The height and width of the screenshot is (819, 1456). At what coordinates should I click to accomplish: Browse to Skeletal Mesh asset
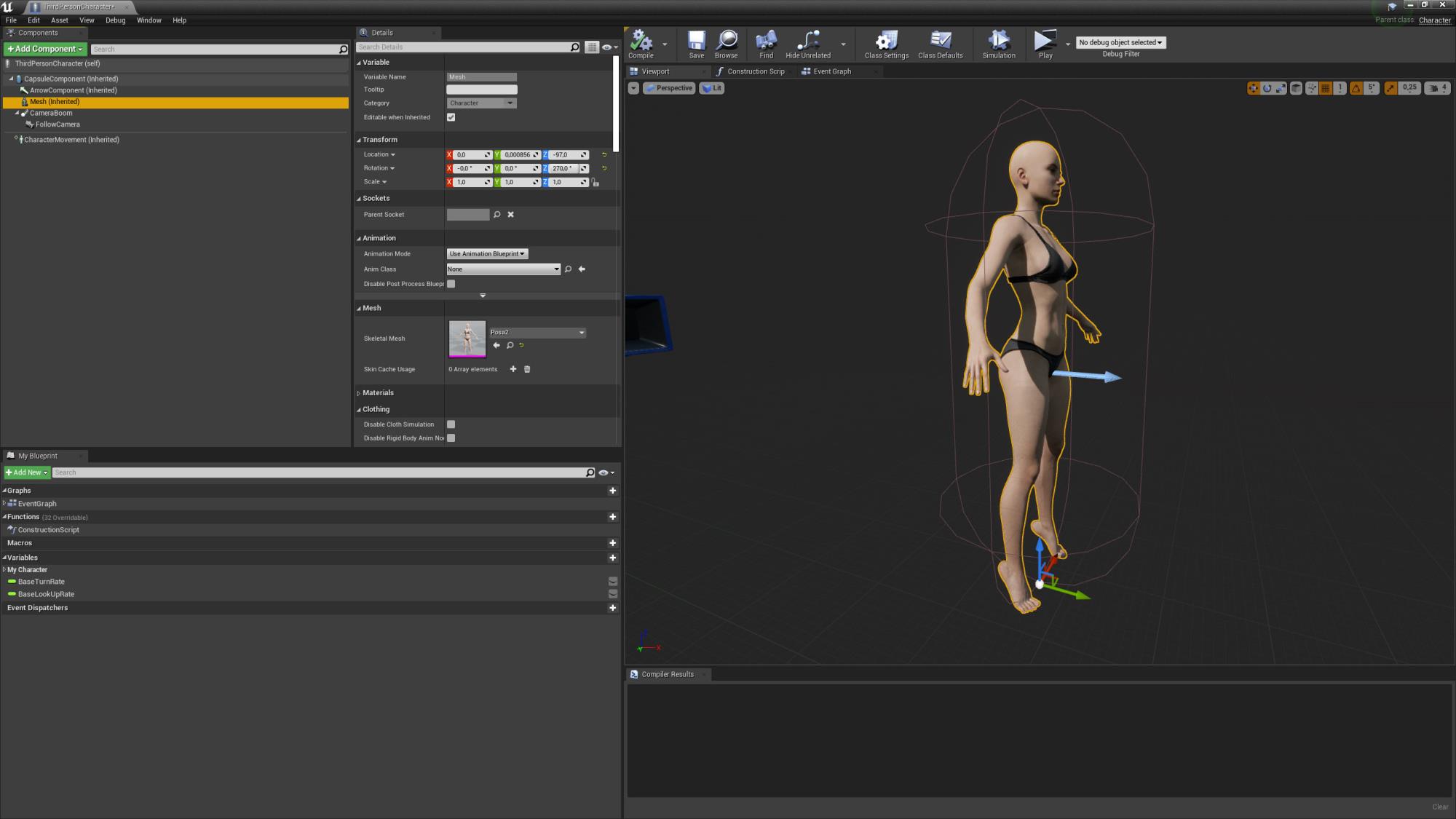[510, 345]
